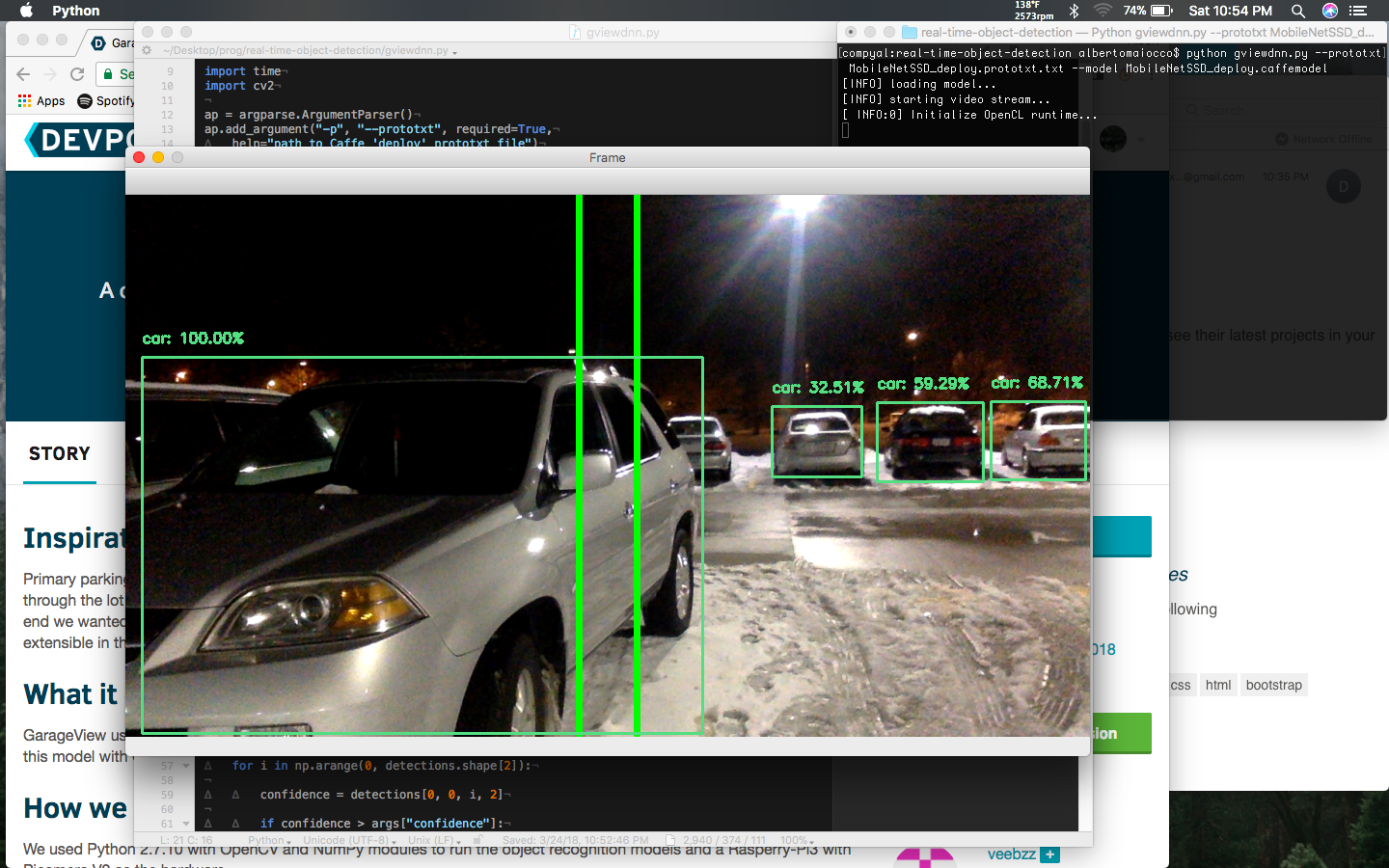This screenshot has height=868, width=1389.
Task: Click the gviewdnn.py title document icon
Action: (575, 32)
